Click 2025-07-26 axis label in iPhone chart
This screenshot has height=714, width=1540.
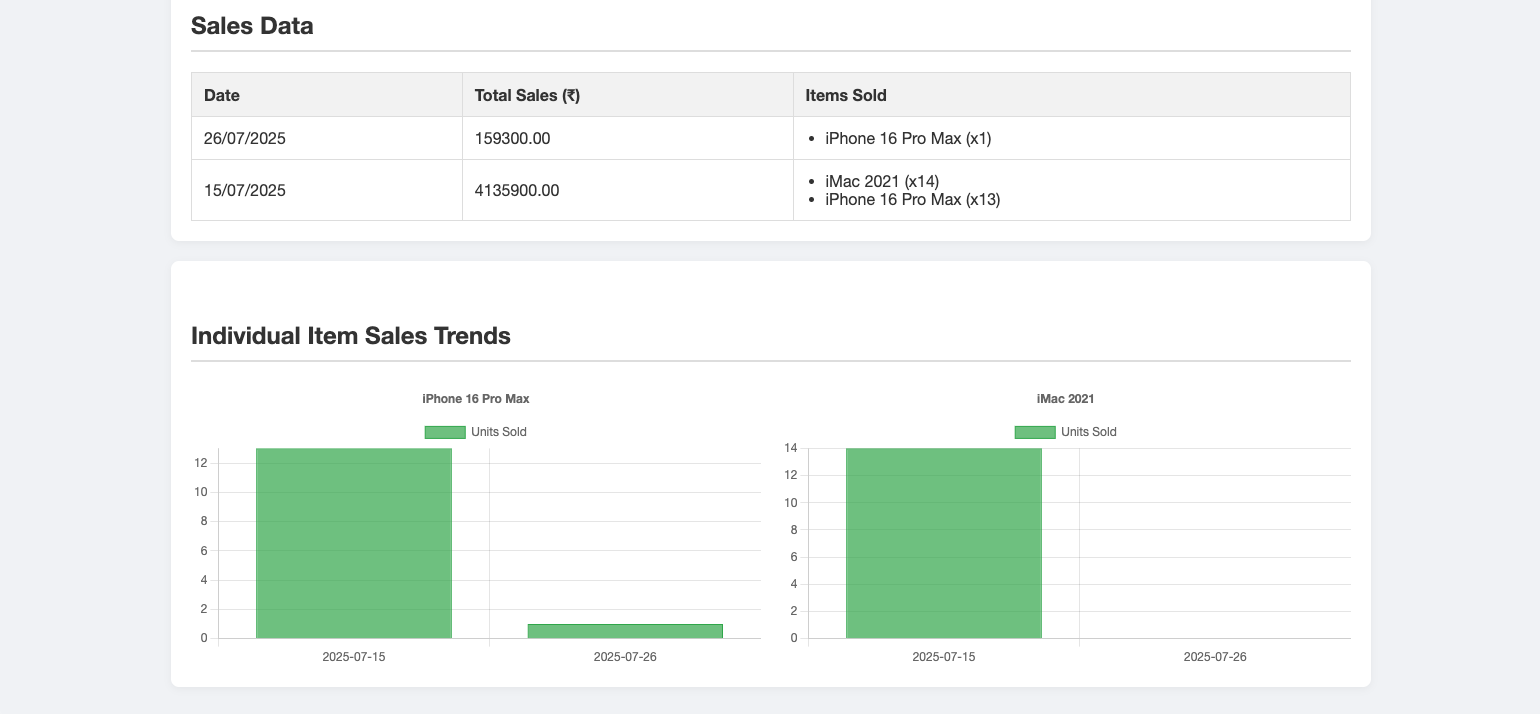pyautogui.click(x=625, y=657)
